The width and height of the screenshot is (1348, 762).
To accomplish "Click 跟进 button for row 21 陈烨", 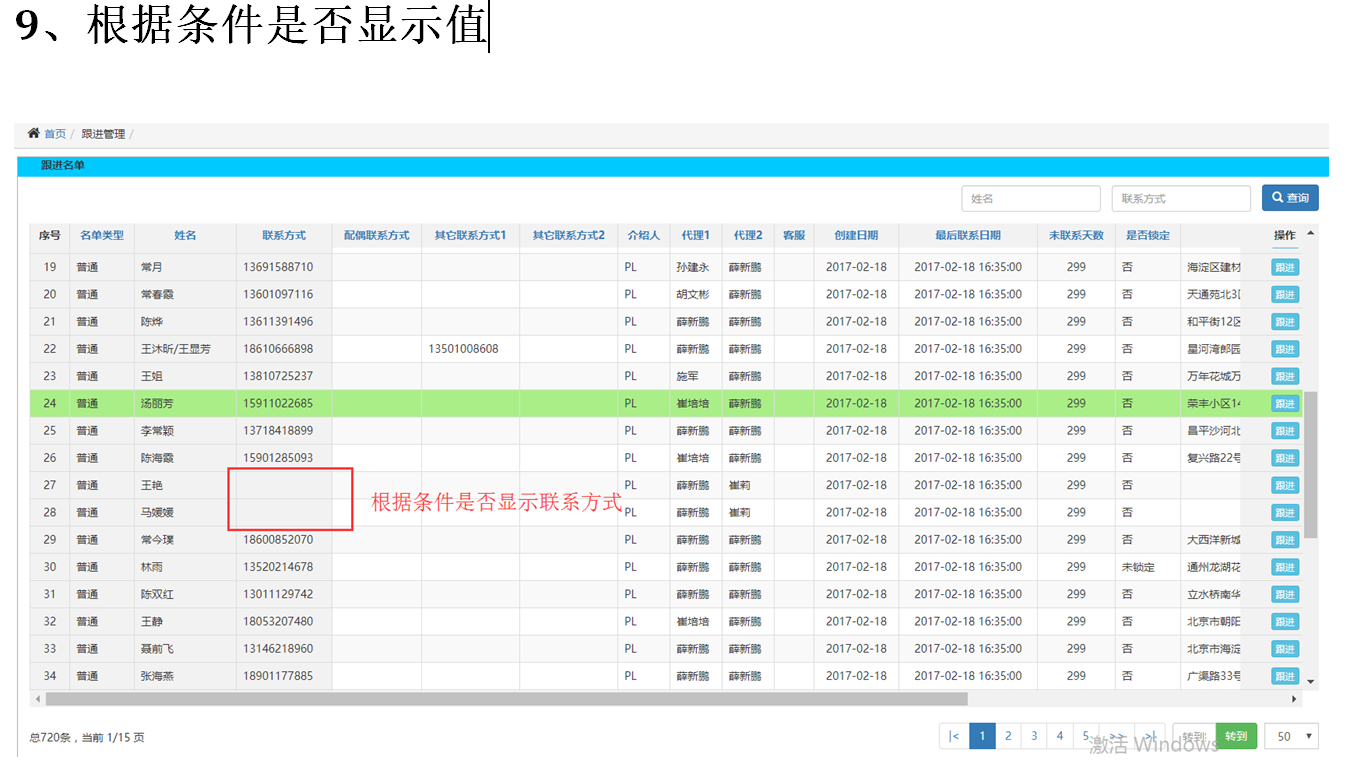I will pyautogui.click(x=1285, y=322).
